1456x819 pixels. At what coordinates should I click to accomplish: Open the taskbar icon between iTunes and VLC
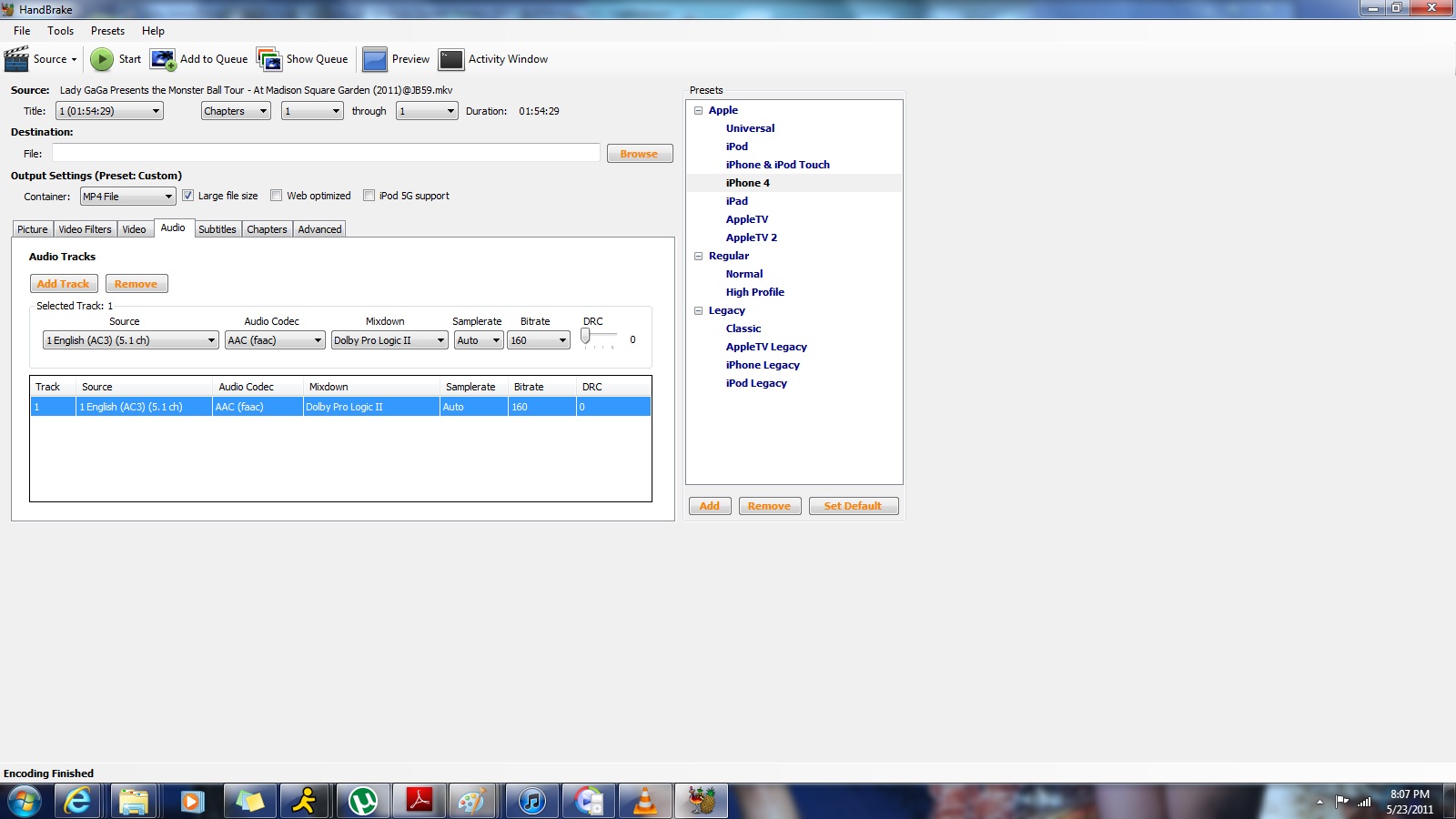point(588,802)
